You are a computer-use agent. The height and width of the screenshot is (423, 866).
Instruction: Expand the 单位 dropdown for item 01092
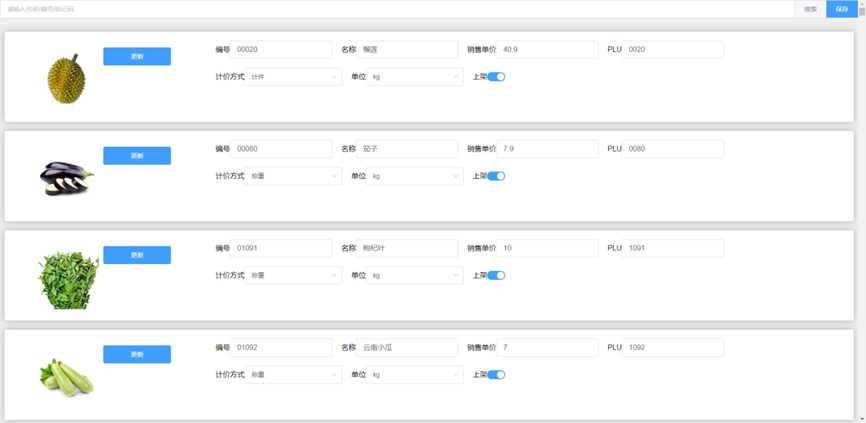pos(415,375)
